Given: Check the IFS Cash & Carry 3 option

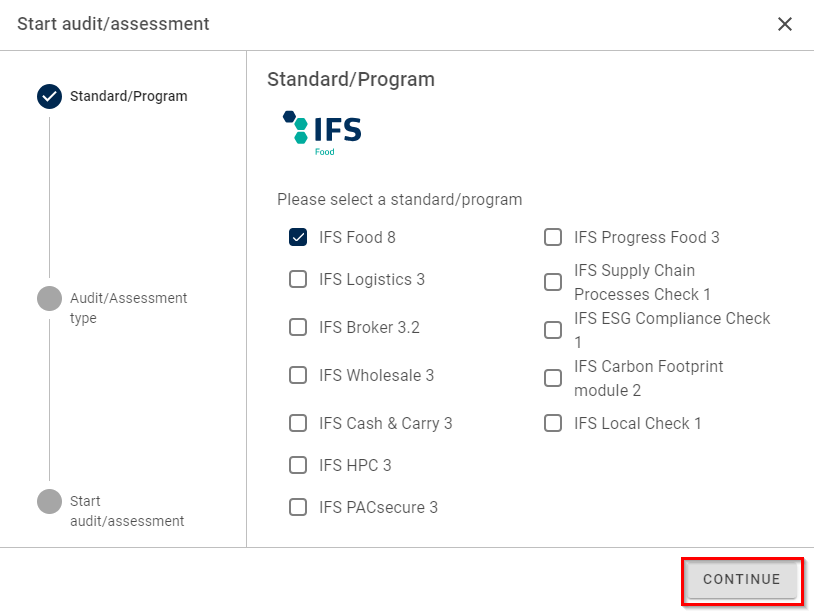Looking at the screenshot, I should click(298, 423).
